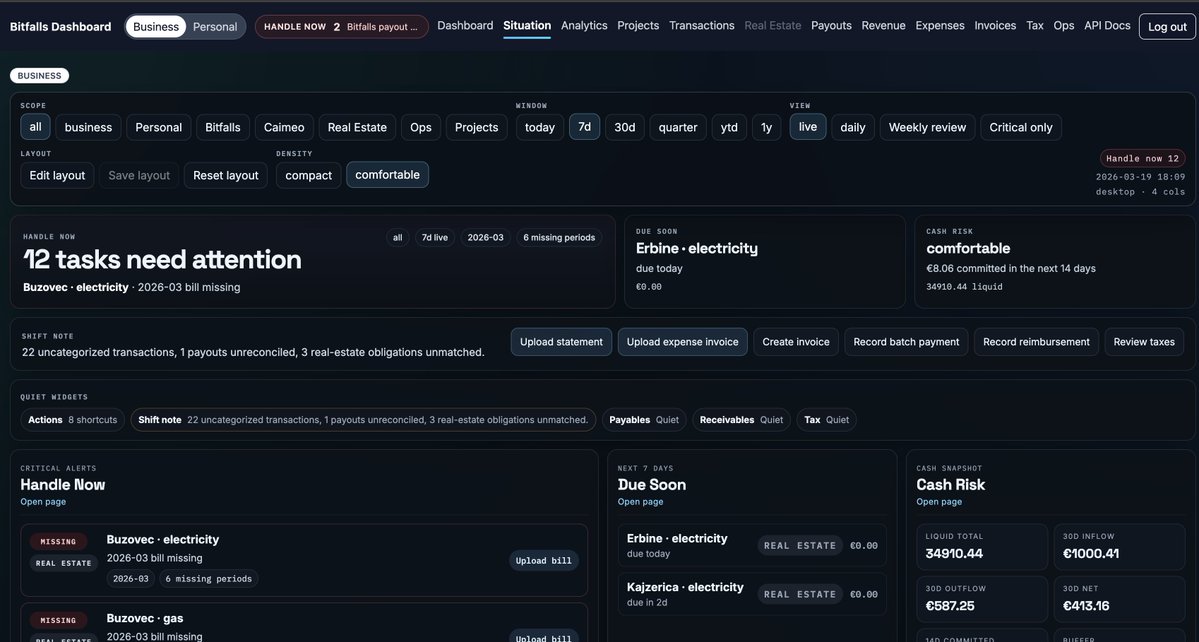The height and width of the screenshot is (642, 1199).
Task: Set scope filter to Personal
Action: (x=158, y=128)
